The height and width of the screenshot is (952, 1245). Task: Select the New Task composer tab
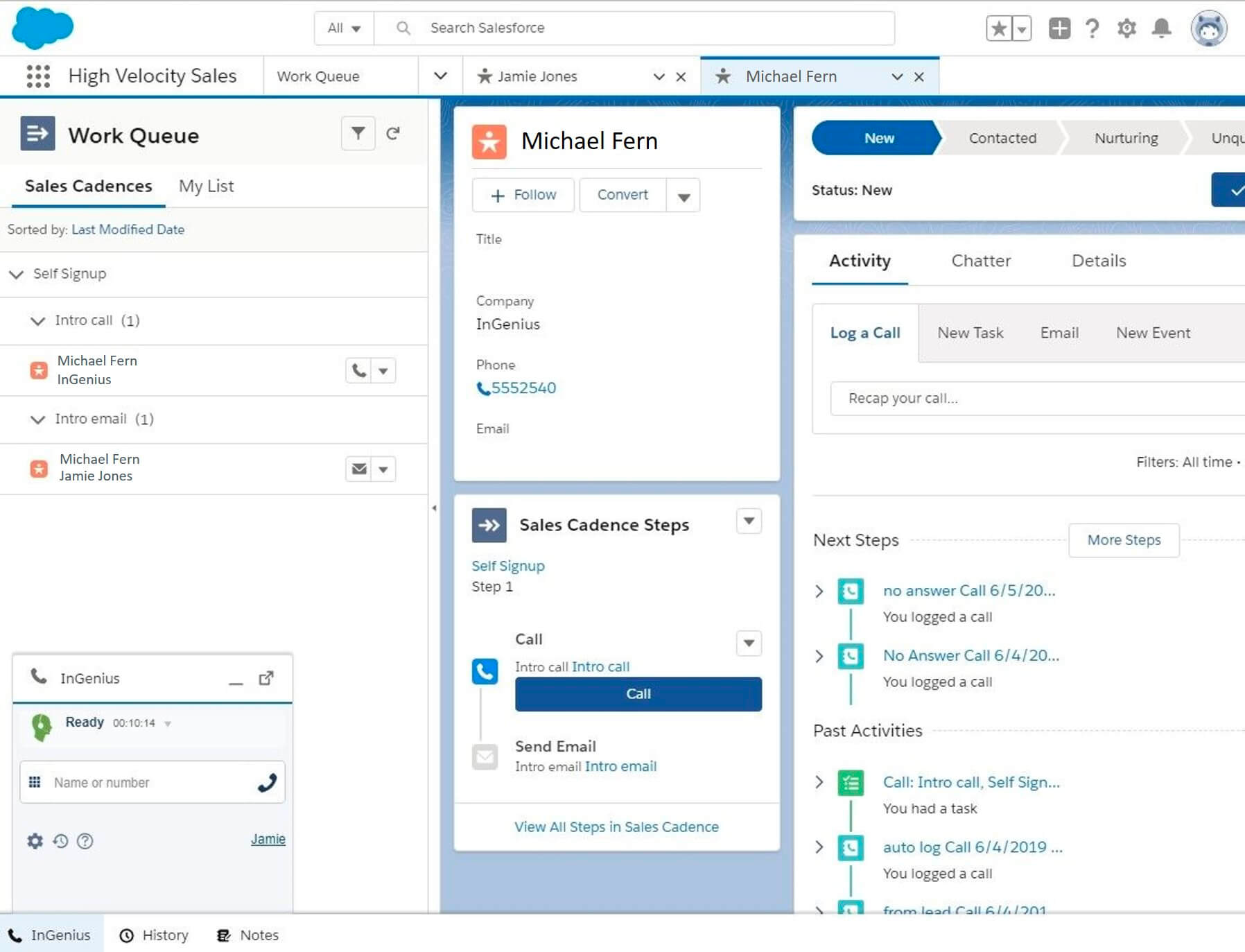[x=970, y=333]
